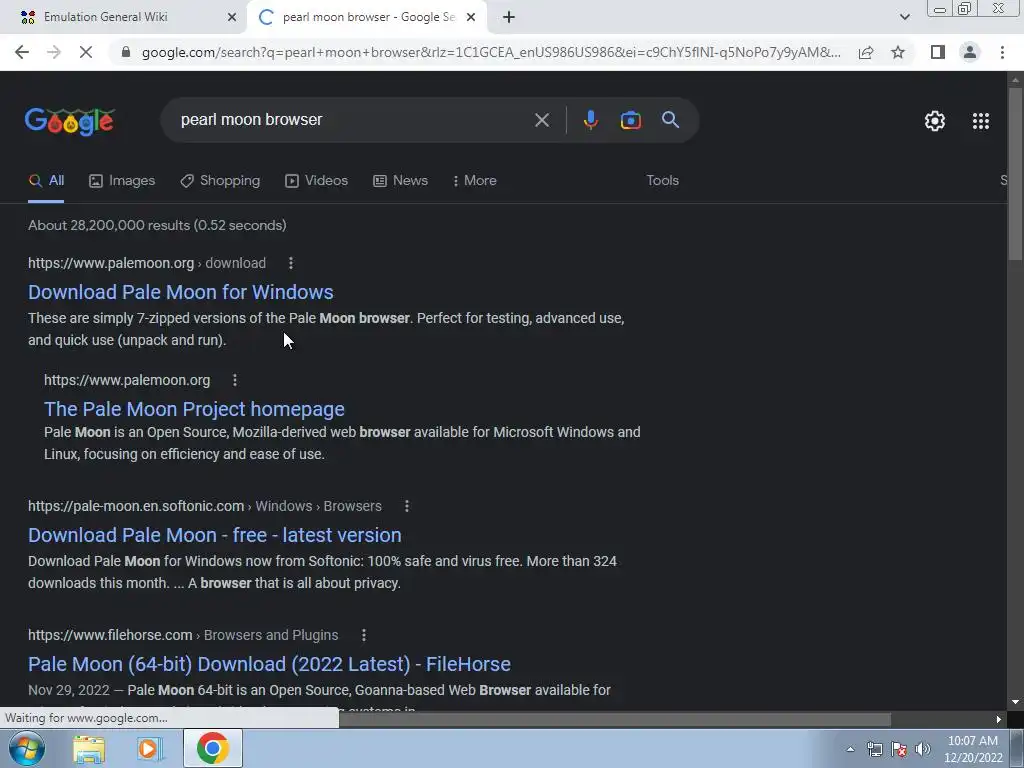This screenshot has height=768, width=1024.
Task: Stop loading the page
Action: (x=86, y=52)
